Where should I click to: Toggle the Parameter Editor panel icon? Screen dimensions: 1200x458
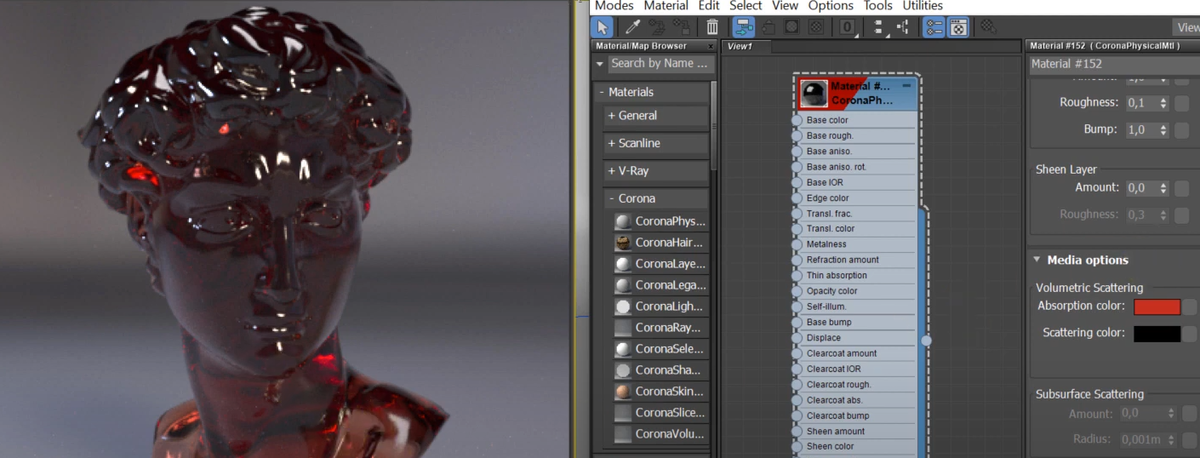[958, 27]
